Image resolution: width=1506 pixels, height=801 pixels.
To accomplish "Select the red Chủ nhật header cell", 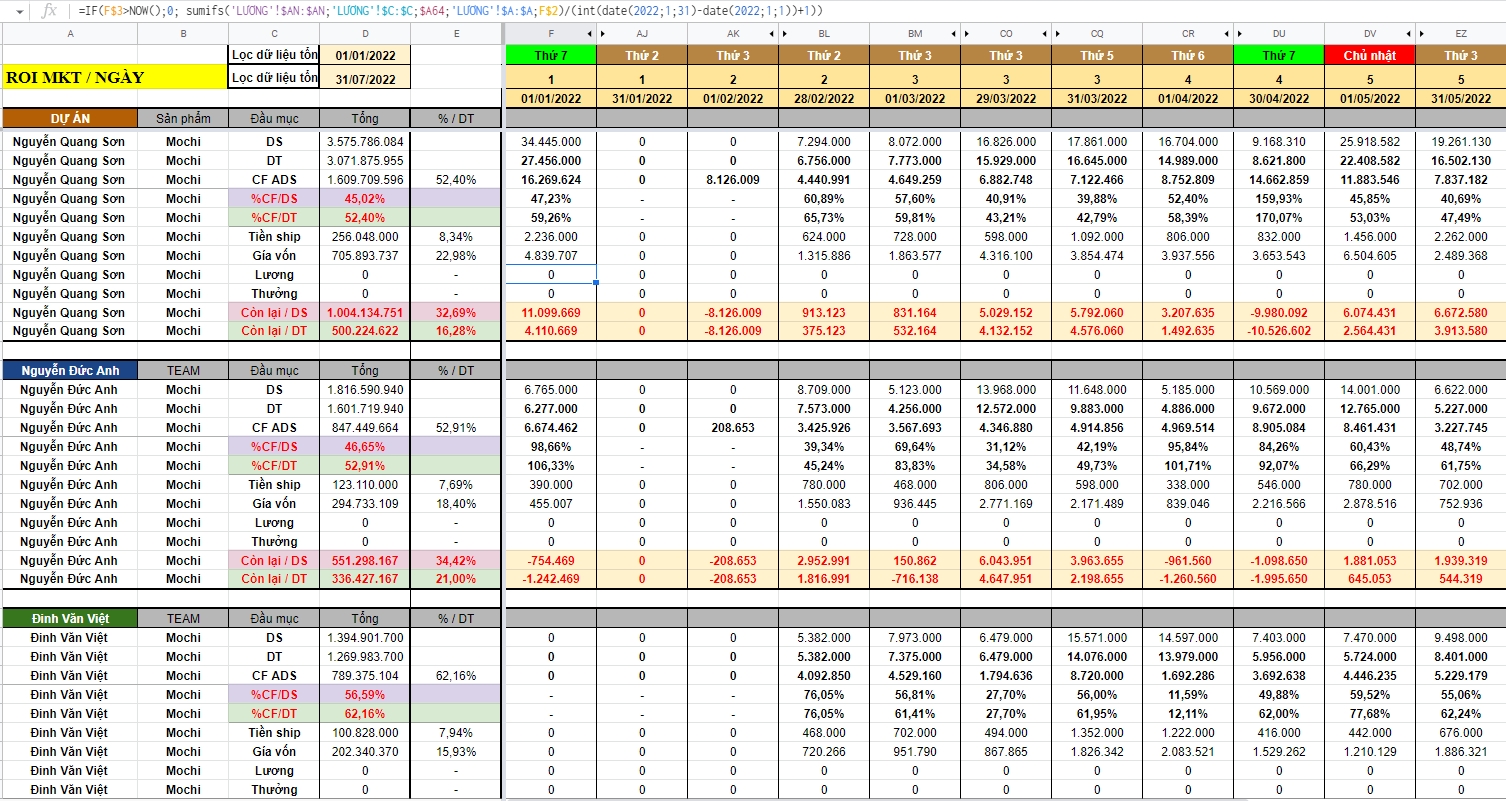I will tap(1370, 56).
